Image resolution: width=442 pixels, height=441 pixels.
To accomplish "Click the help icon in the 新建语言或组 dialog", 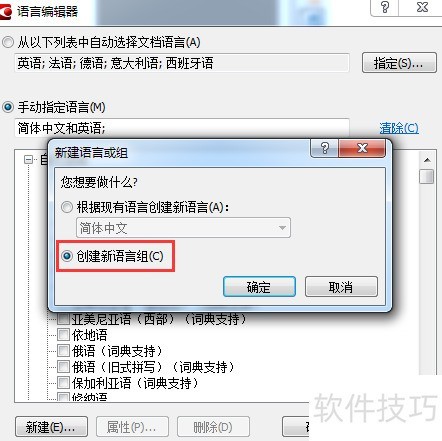I will click(325, 148).
